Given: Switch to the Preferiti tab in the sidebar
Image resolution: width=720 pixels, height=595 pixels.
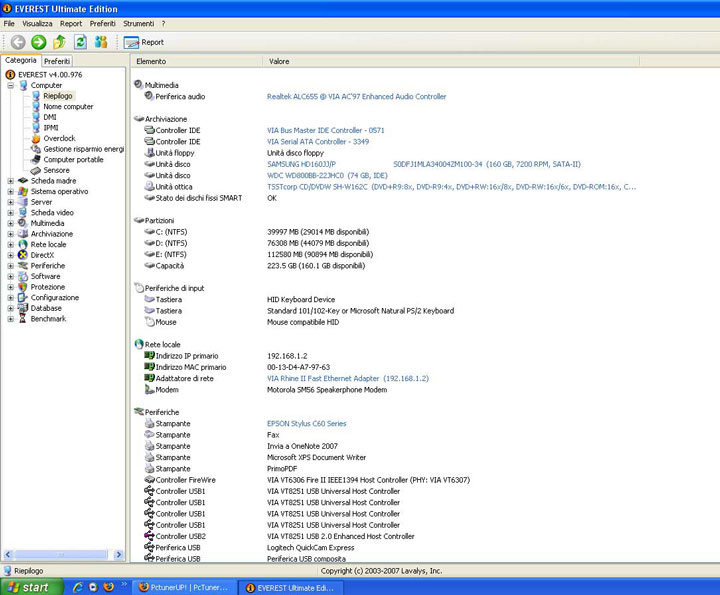Looking at the screenshot, I should [x=57, y=61].
